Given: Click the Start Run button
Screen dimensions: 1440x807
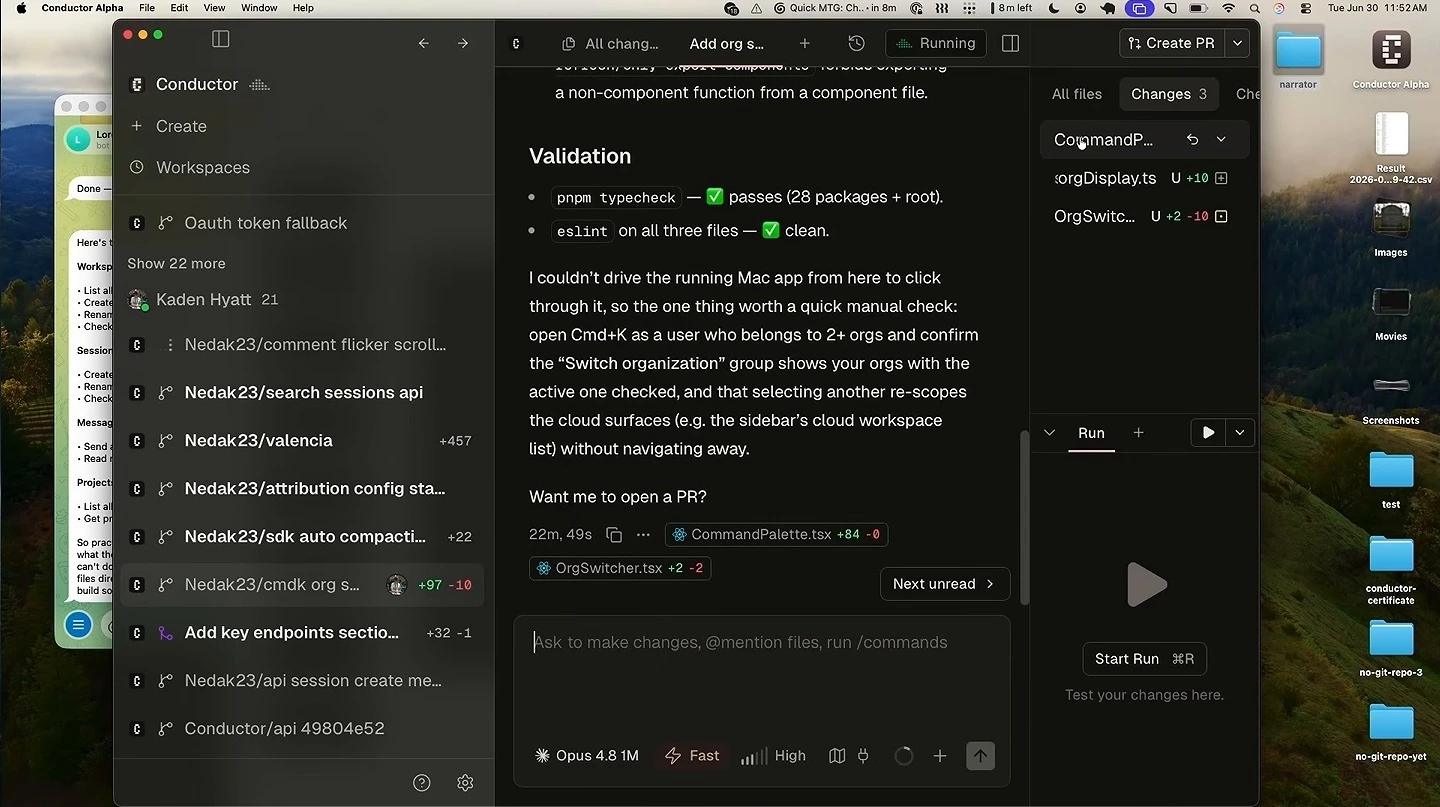Looking at the screenshot, I should pyautogui.click(x=1145, y=659).
